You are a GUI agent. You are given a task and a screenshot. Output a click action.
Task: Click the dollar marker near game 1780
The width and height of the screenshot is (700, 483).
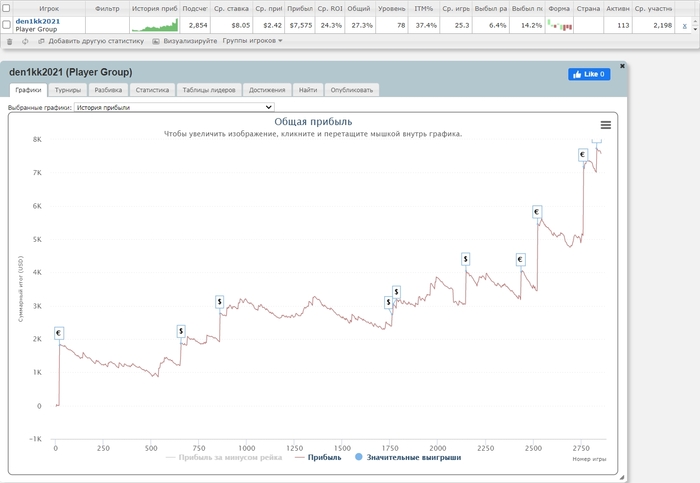coord(396,292)
